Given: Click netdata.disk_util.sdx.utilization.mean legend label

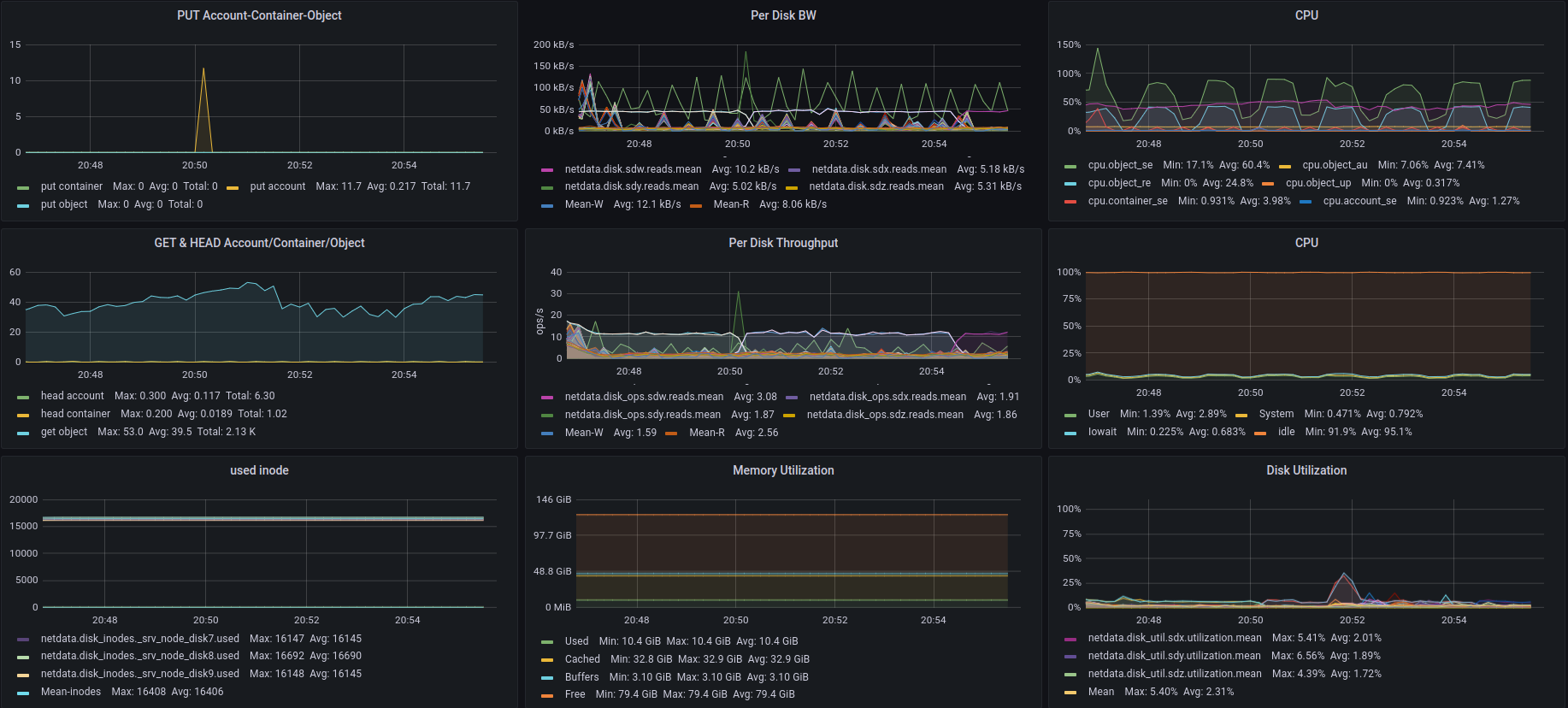Looking at the screenshot, I should pos(1174,638).
